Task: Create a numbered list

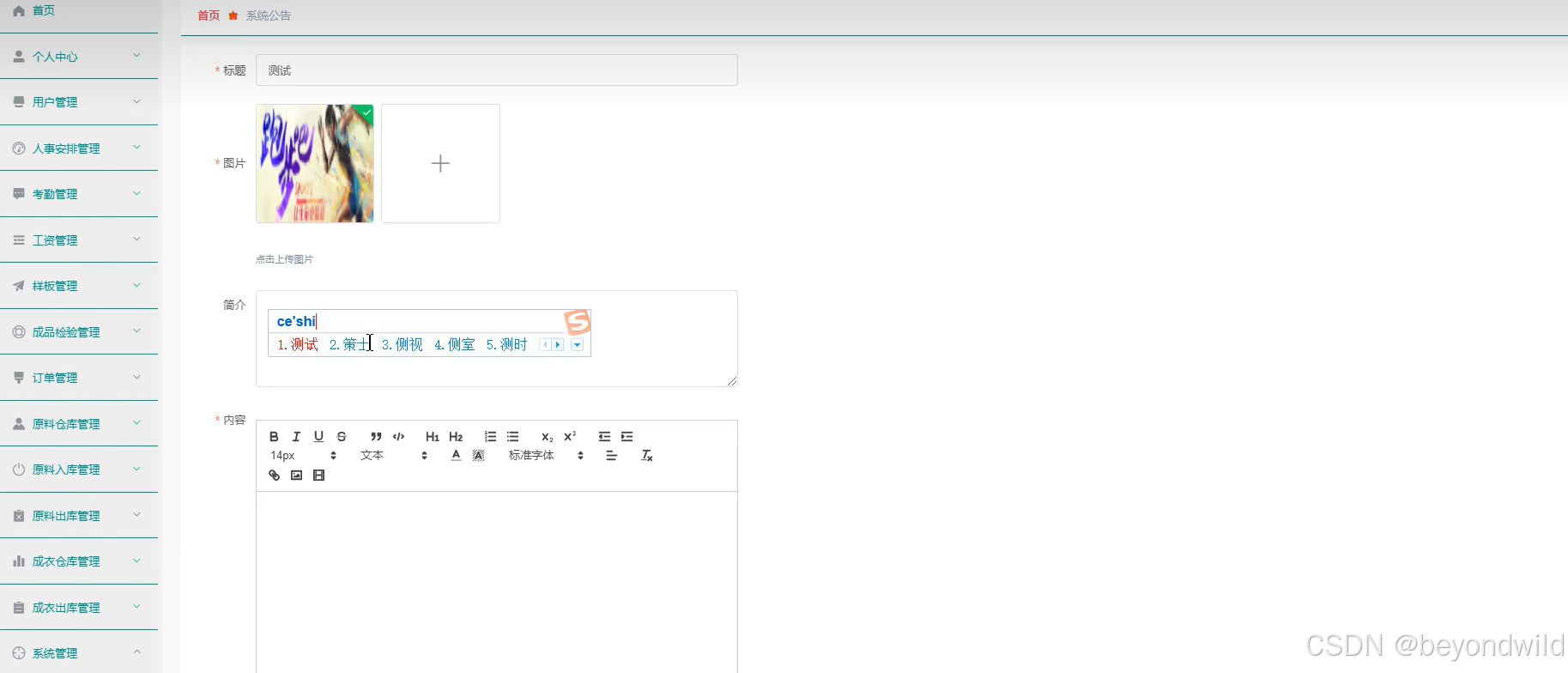Action: point(490,436)
